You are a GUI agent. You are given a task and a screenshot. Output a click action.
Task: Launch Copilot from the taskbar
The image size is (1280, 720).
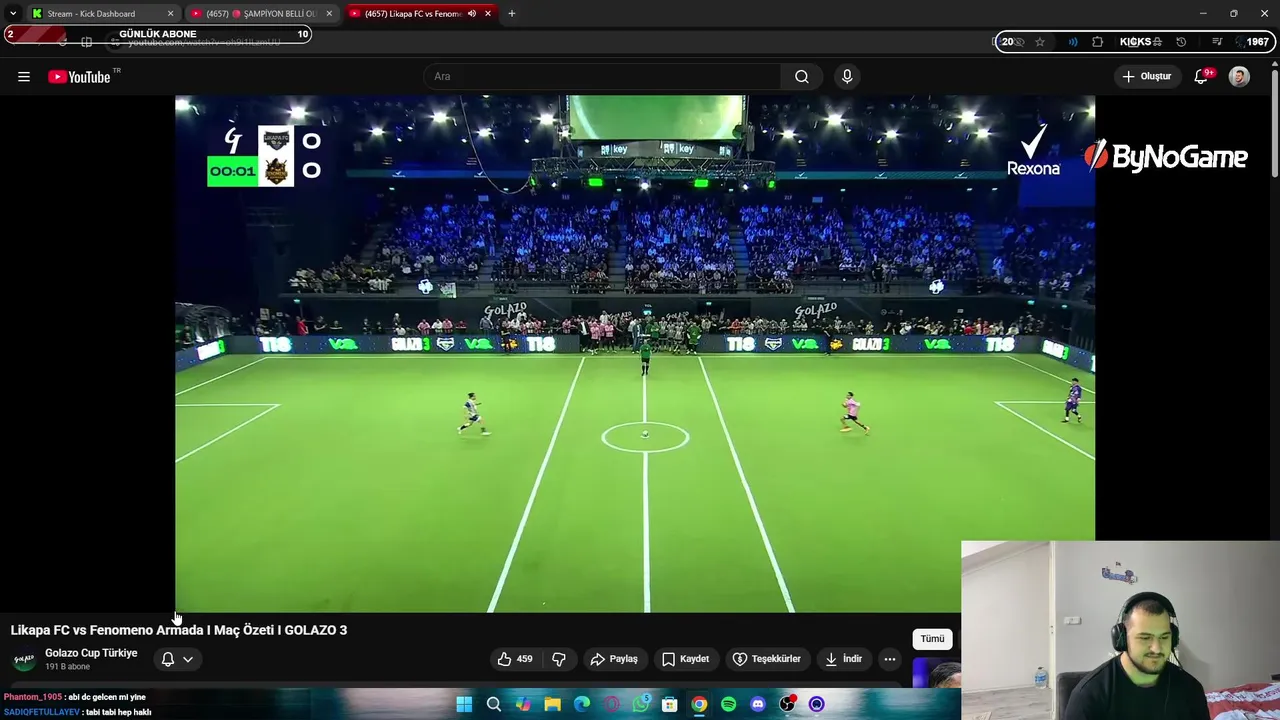point(523,705)
